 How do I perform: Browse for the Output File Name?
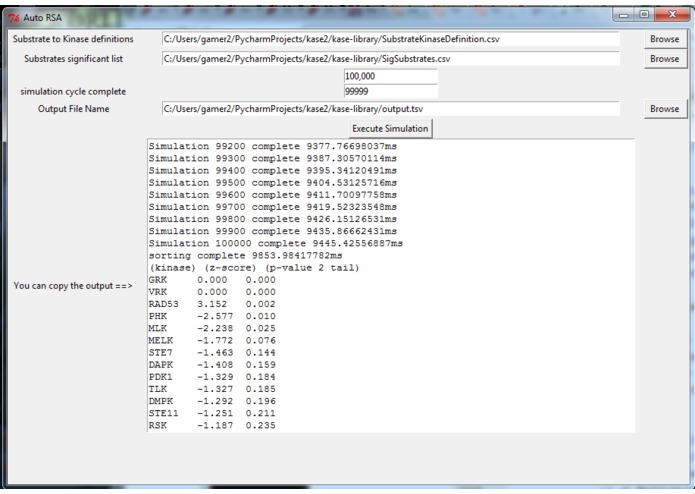664,109
